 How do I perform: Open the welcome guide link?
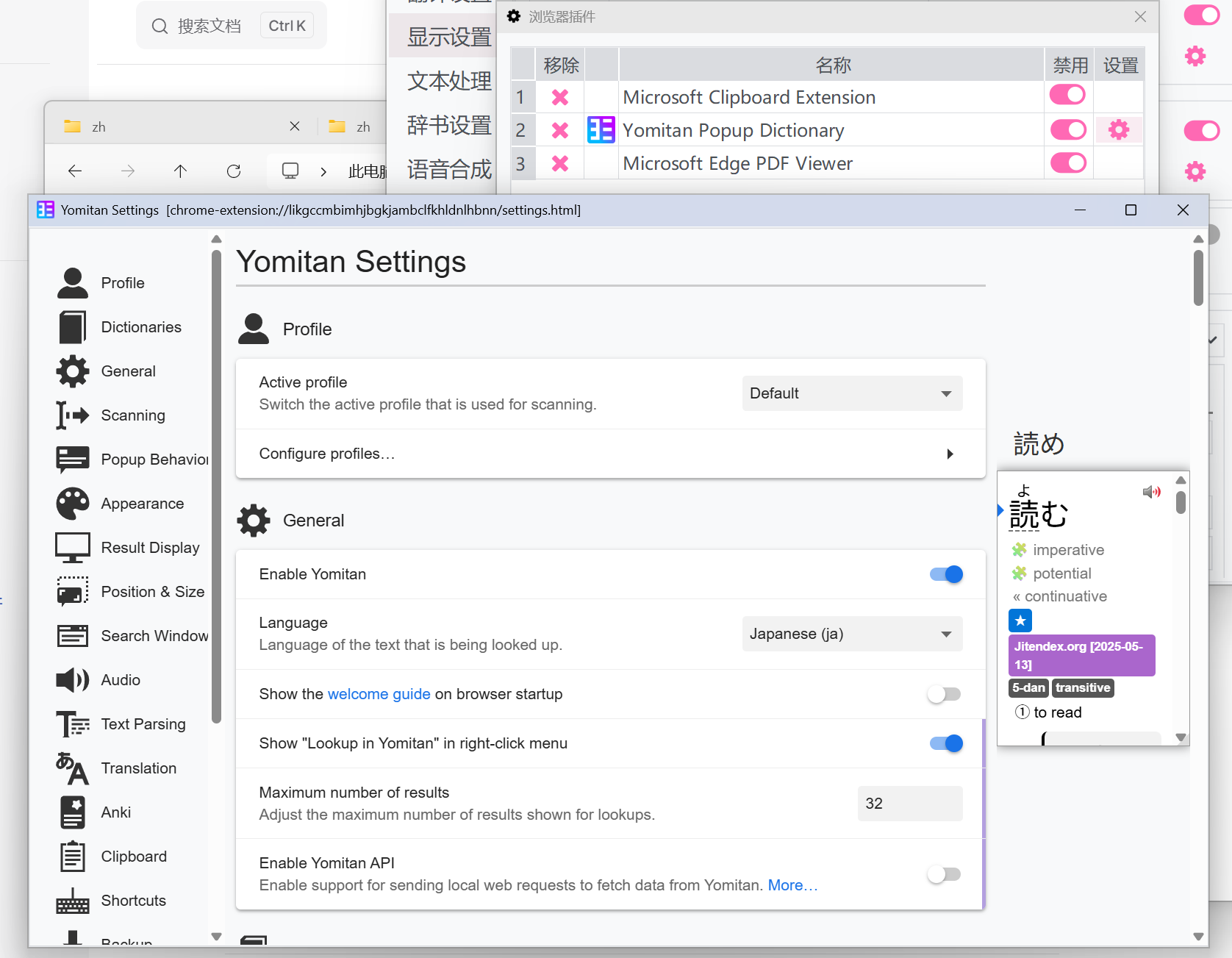[x=379, y=694]
